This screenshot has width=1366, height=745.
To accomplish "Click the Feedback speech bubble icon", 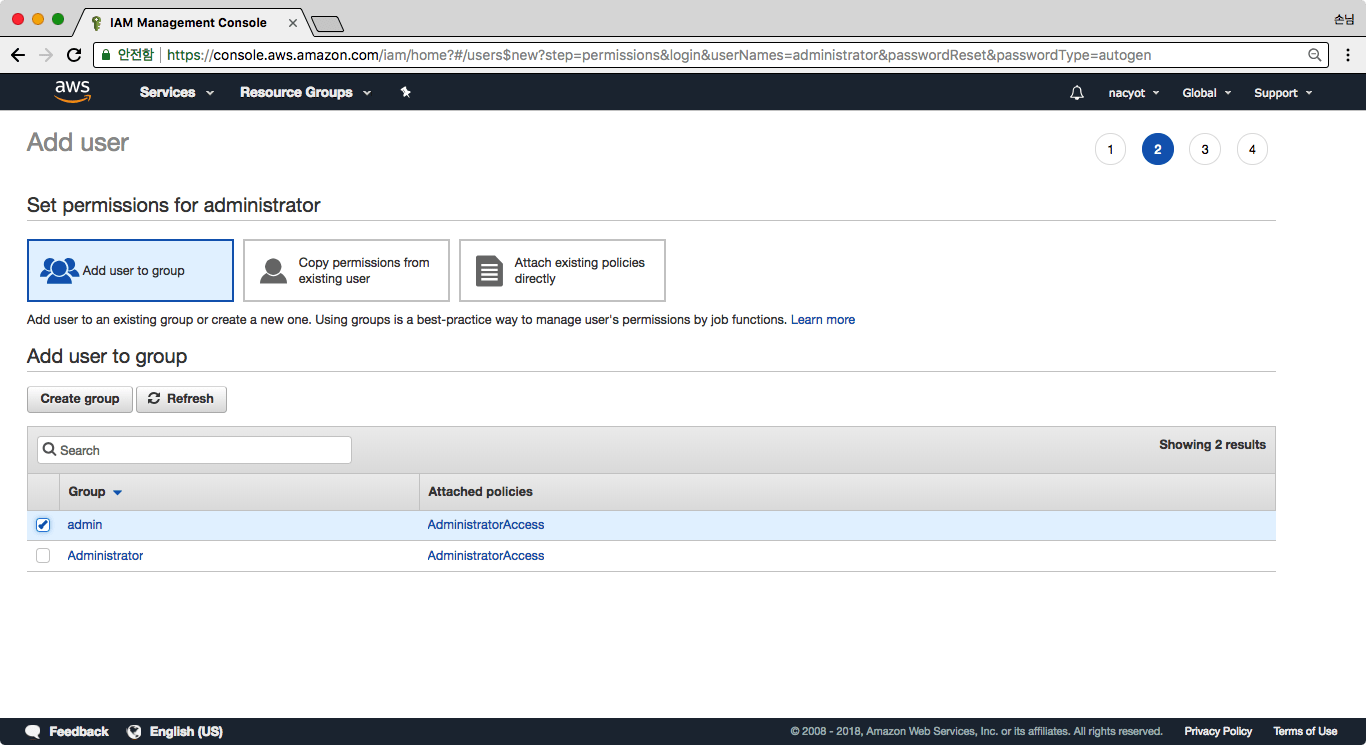I will click(x=33, y=731).
